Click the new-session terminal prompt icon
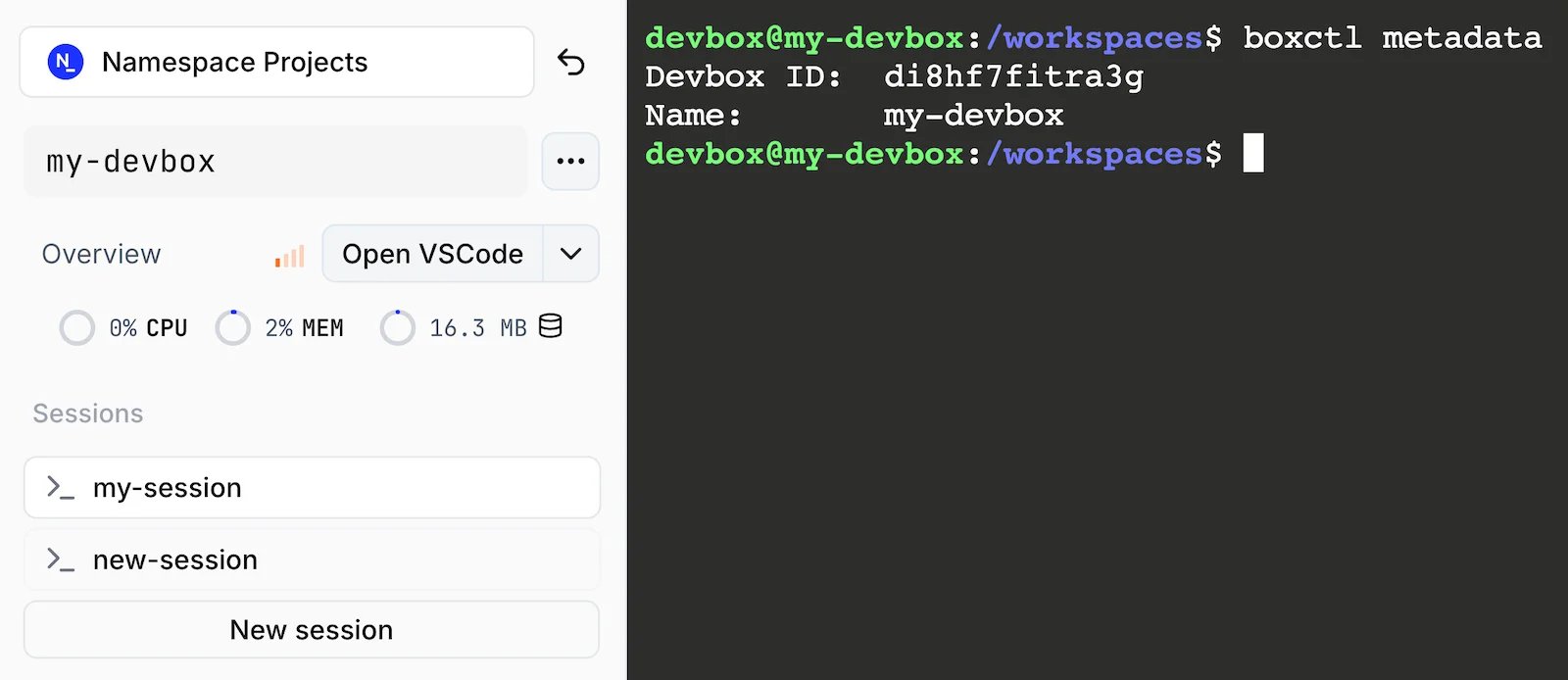 pyautogui.click(x=61, y=559)
